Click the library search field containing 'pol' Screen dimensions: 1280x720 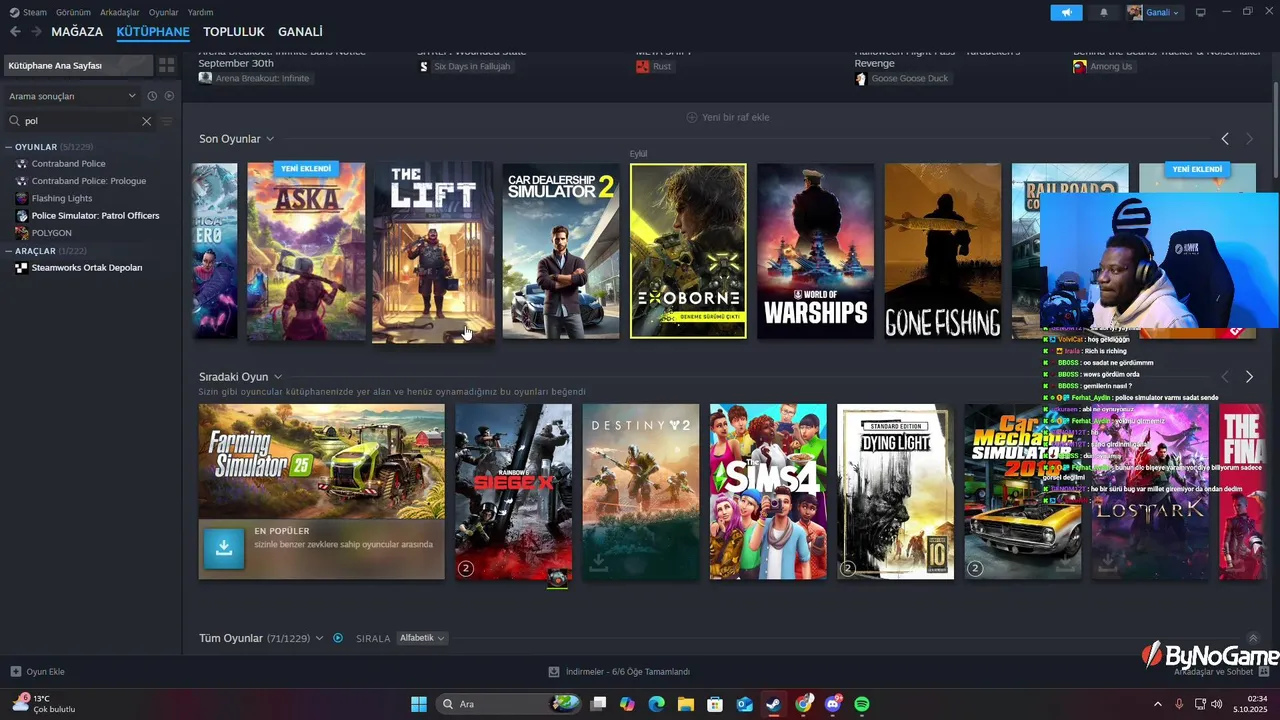[80, 121]
